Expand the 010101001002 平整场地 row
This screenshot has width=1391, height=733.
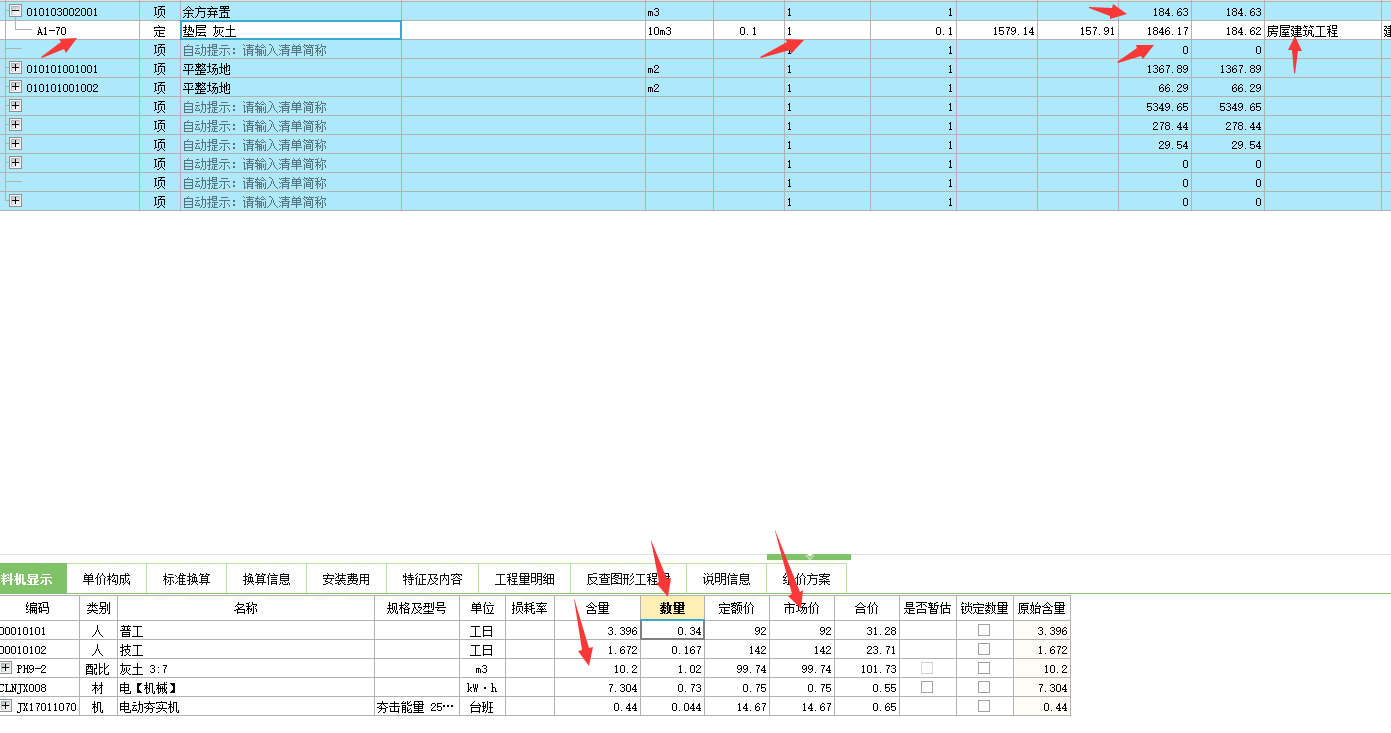click(15, 88)
